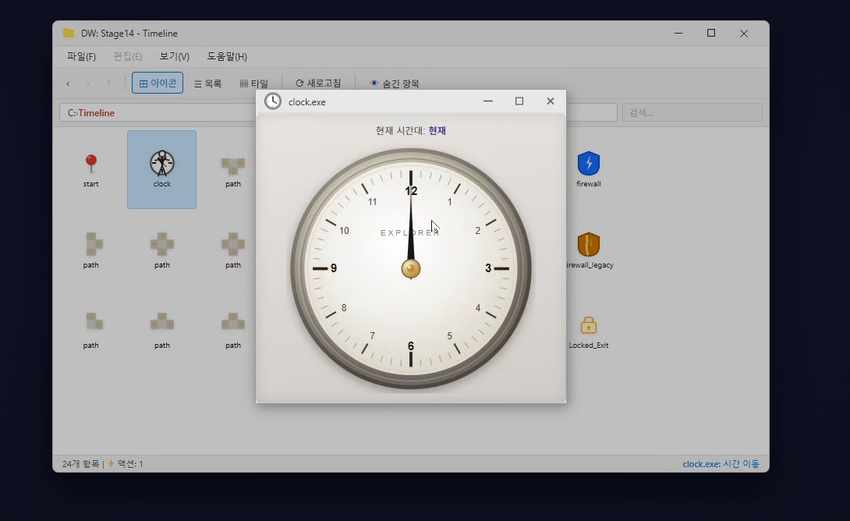Open the orange firewall_legacy shield icon
The image size is (850, 521).
[588, 245]
